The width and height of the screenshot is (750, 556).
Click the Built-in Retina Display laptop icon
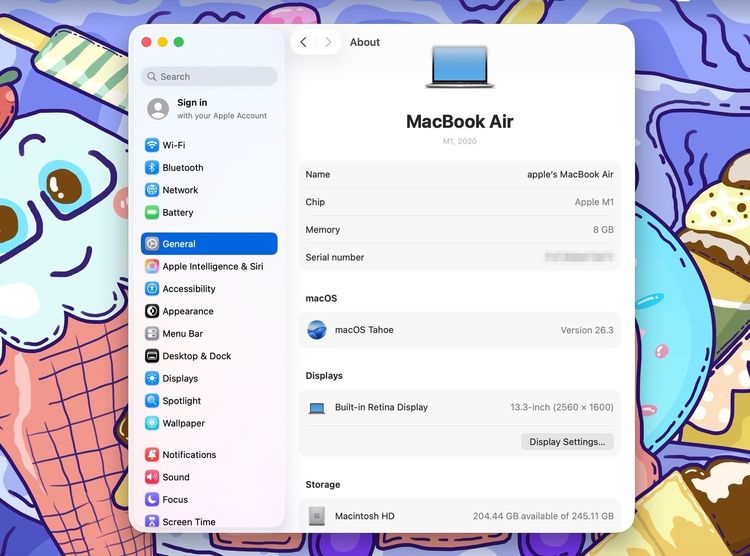click(x=317, y=408)
